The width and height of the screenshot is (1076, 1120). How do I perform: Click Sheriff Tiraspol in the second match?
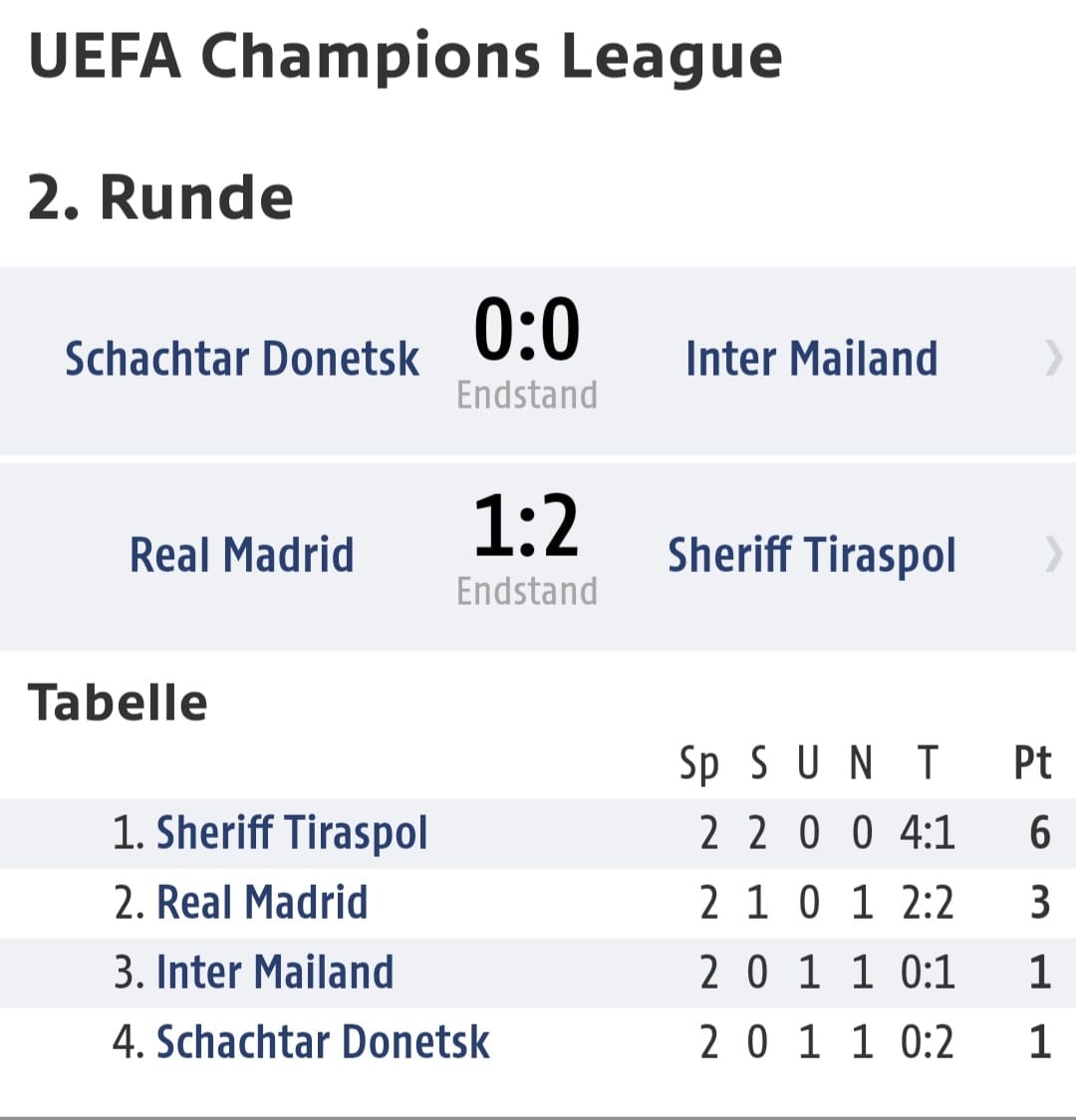(811, 556)
